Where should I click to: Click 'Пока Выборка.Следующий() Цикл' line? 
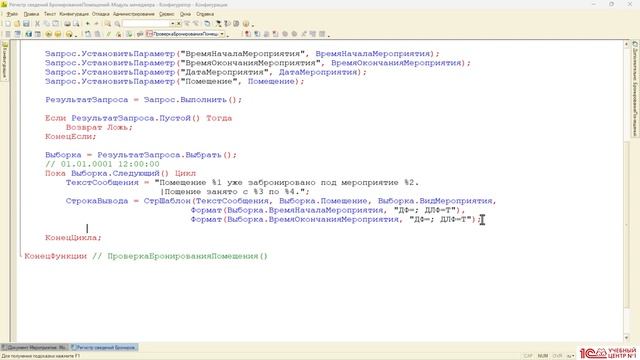pos(120,173)
